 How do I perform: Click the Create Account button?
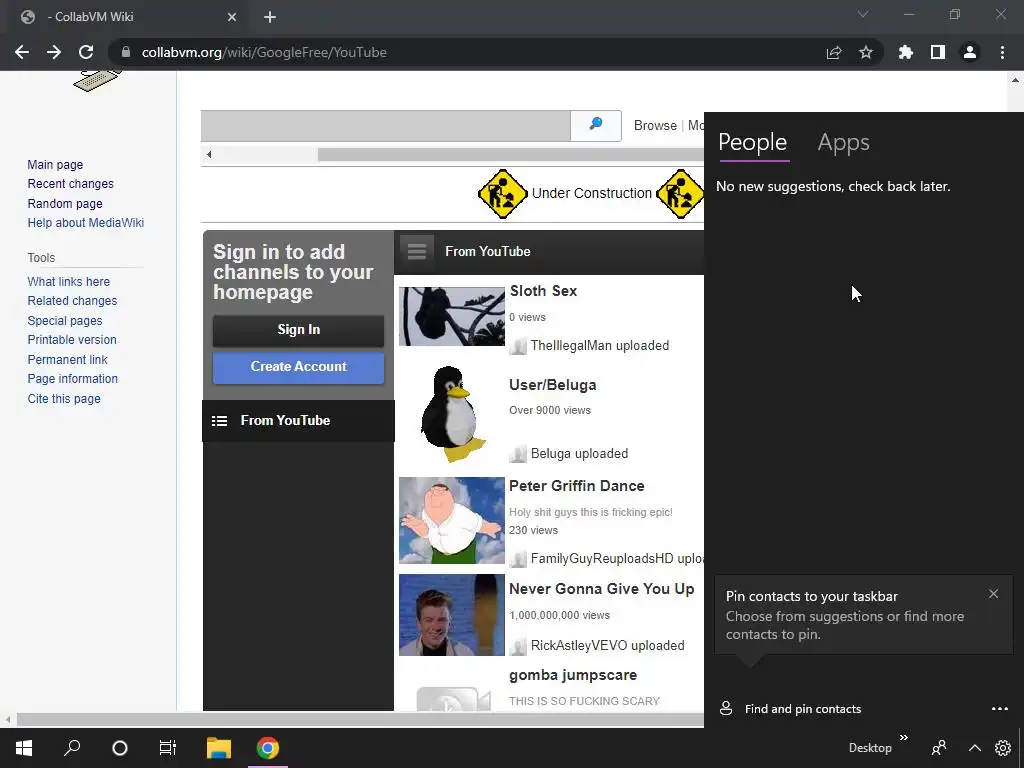(x=298, y=366)
